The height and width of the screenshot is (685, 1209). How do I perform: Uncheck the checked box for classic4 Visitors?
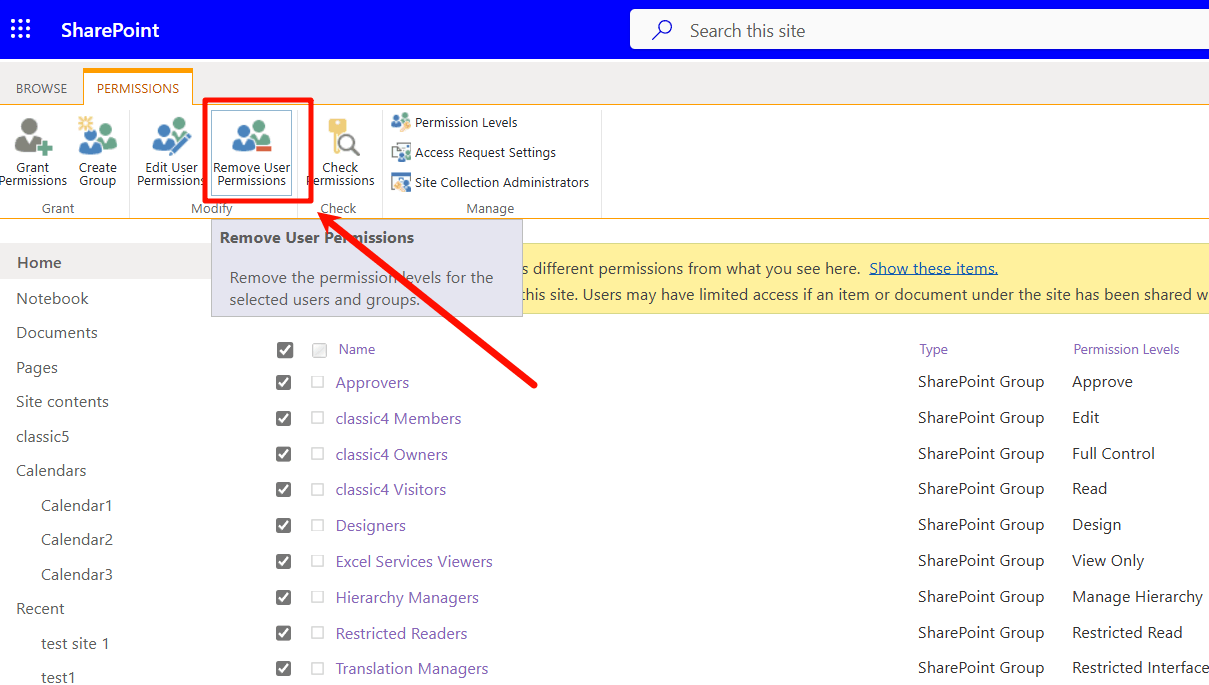284,489
